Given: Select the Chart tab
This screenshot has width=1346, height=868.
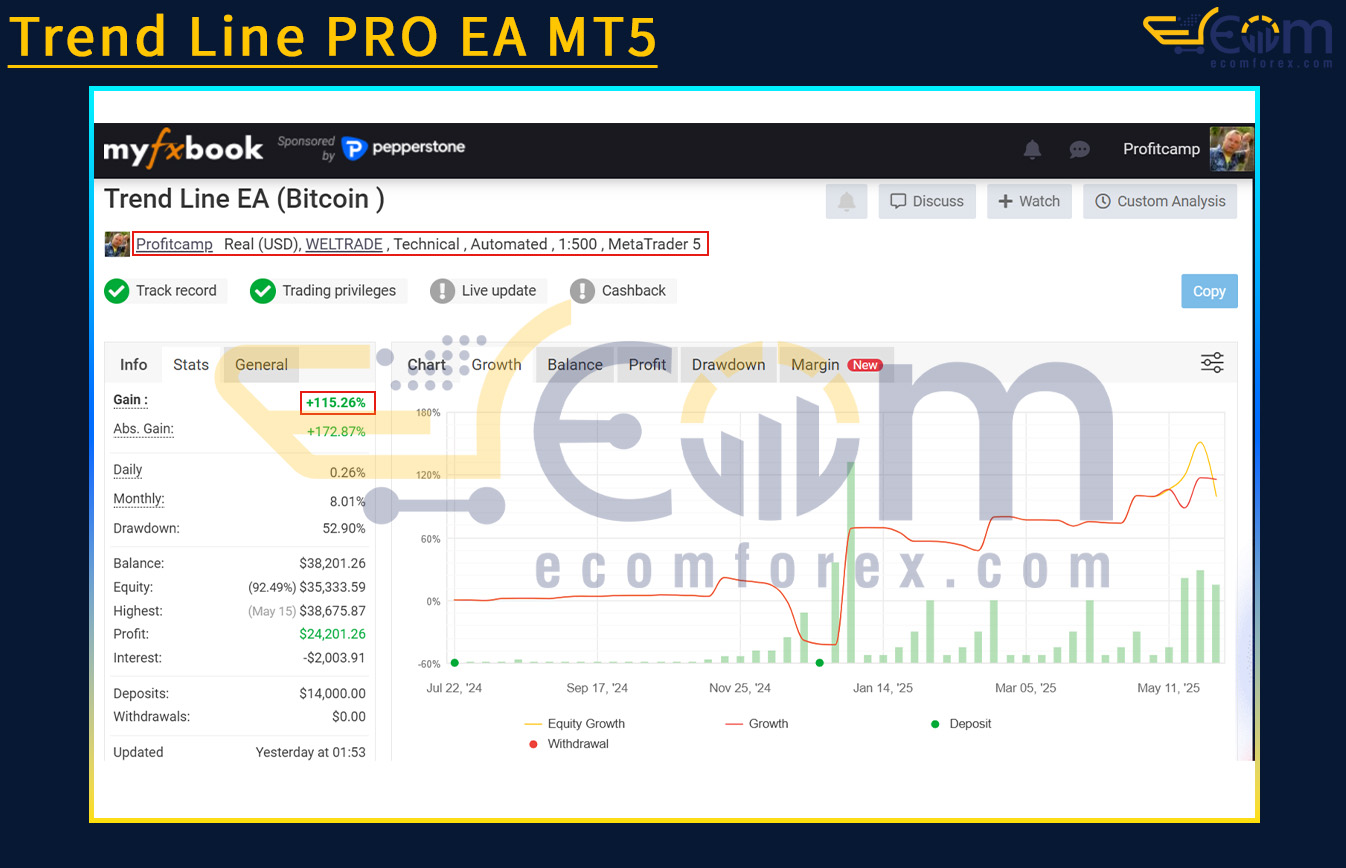Looking at the screenshot, I should pos(427,365).
